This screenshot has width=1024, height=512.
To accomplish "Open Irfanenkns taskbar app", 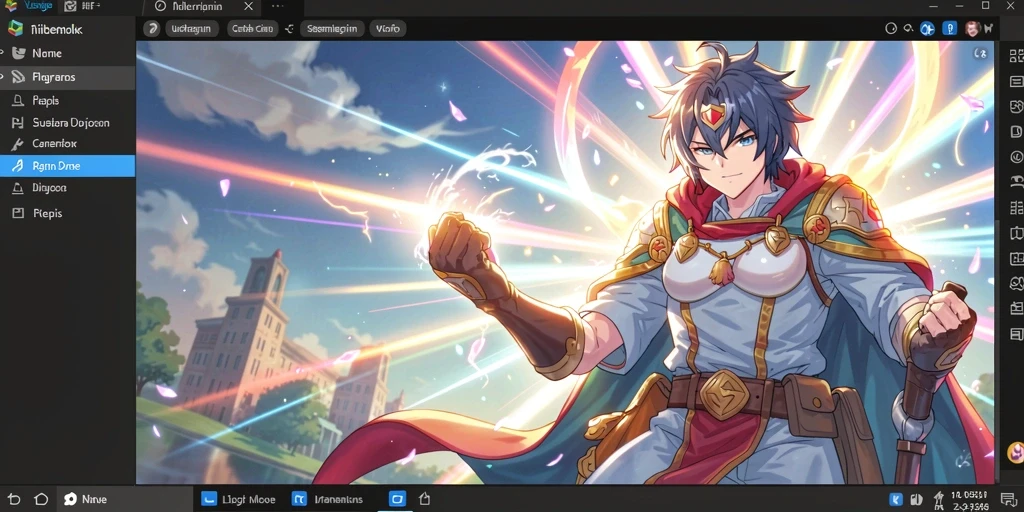I will point(328,500).
